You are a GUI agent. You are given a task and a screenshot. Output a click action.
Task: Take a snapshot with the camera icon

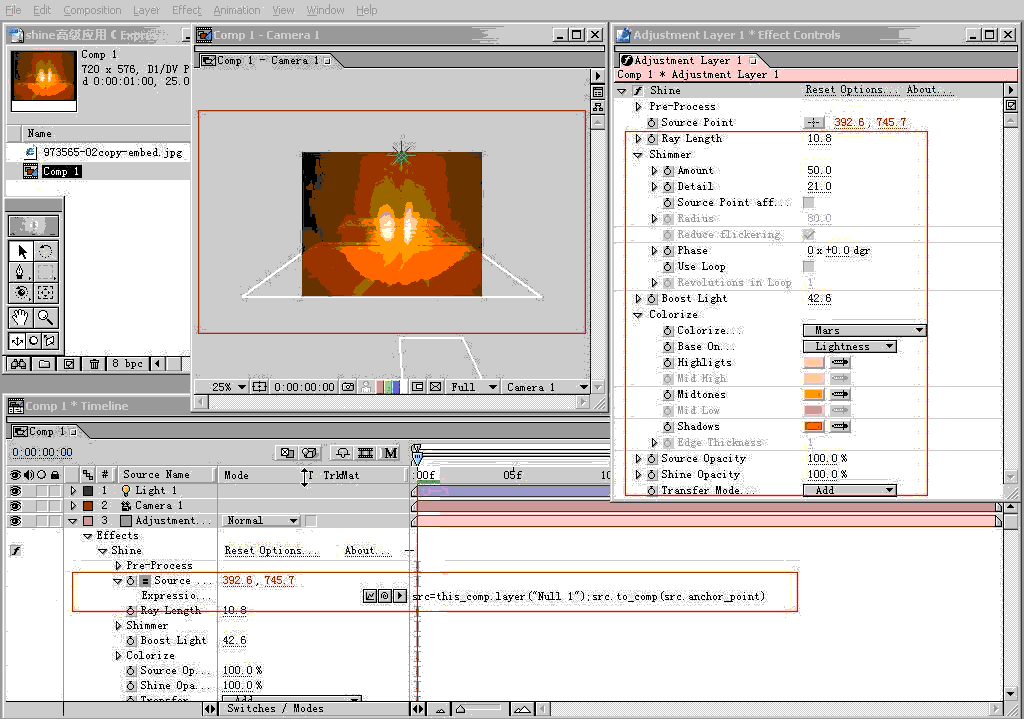348,387
